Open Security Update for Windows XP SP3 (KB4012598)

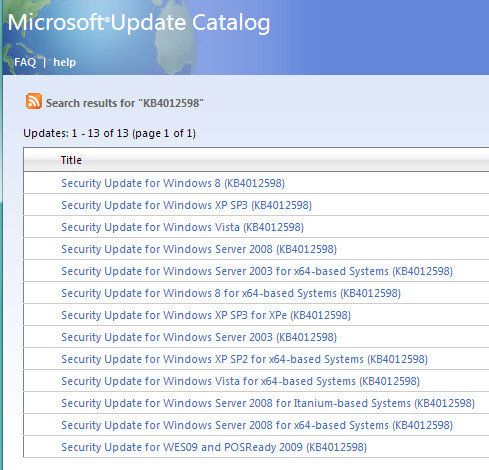(186, 205)
